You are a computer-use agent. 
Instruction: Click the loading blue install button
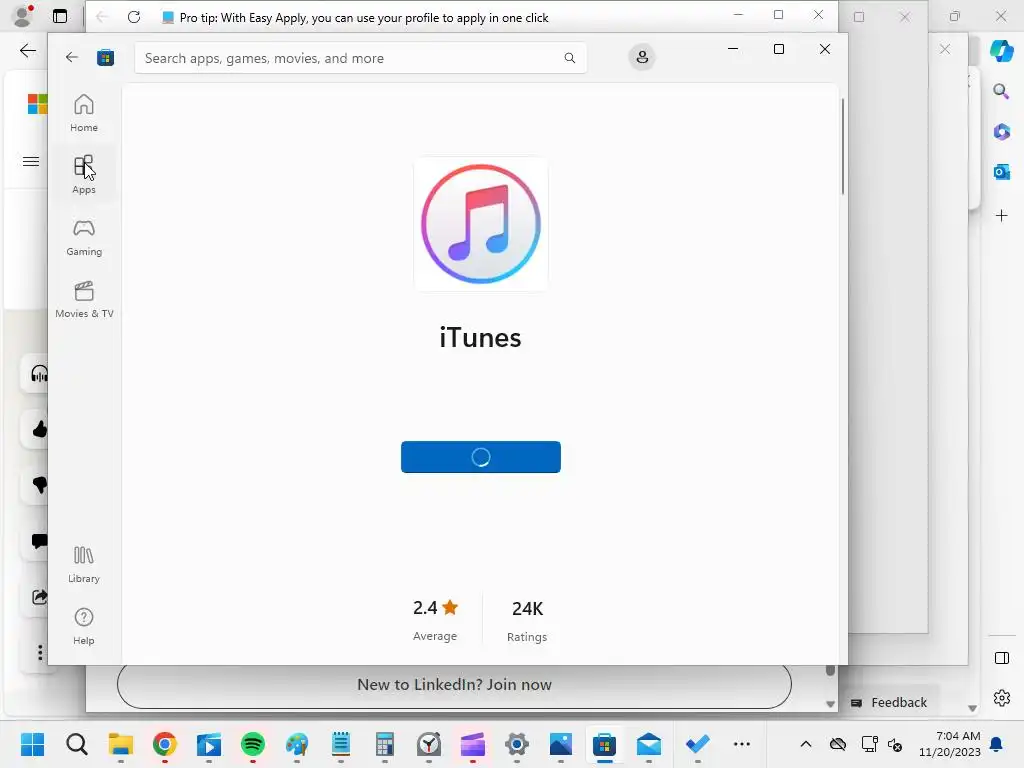click(x=481, y=457)
